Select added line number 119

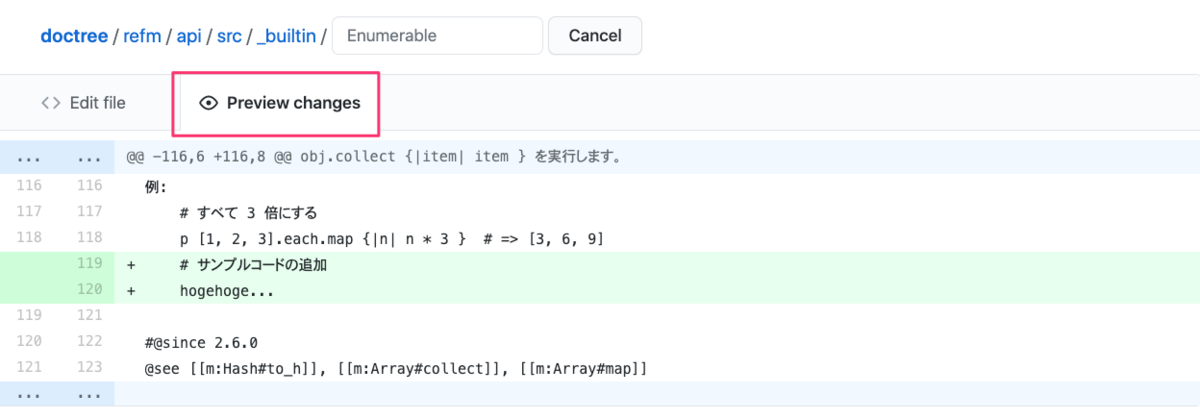(87, 265)
